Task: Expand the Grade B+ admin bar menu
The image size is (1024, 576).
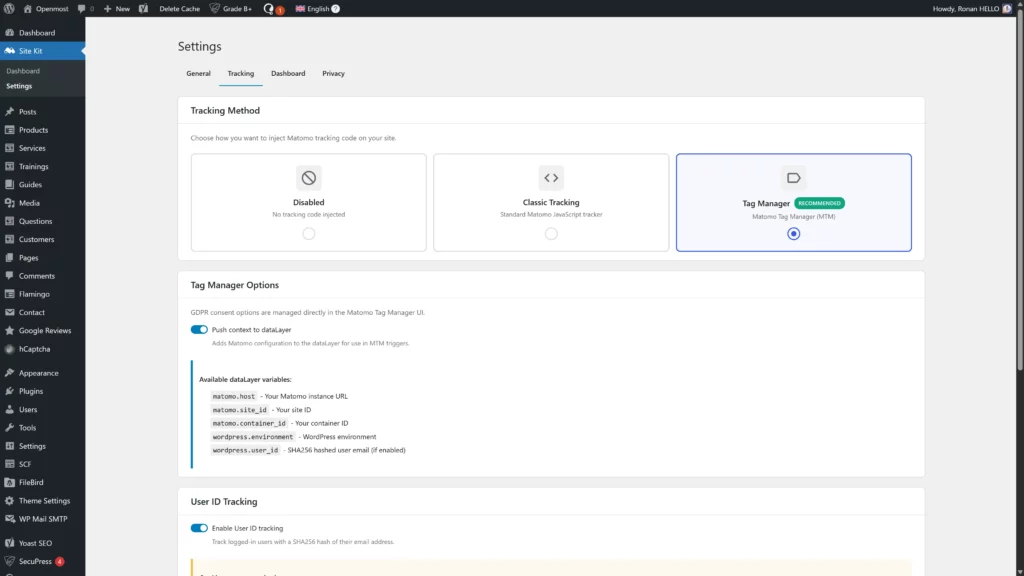Action: tap(233, 7)
